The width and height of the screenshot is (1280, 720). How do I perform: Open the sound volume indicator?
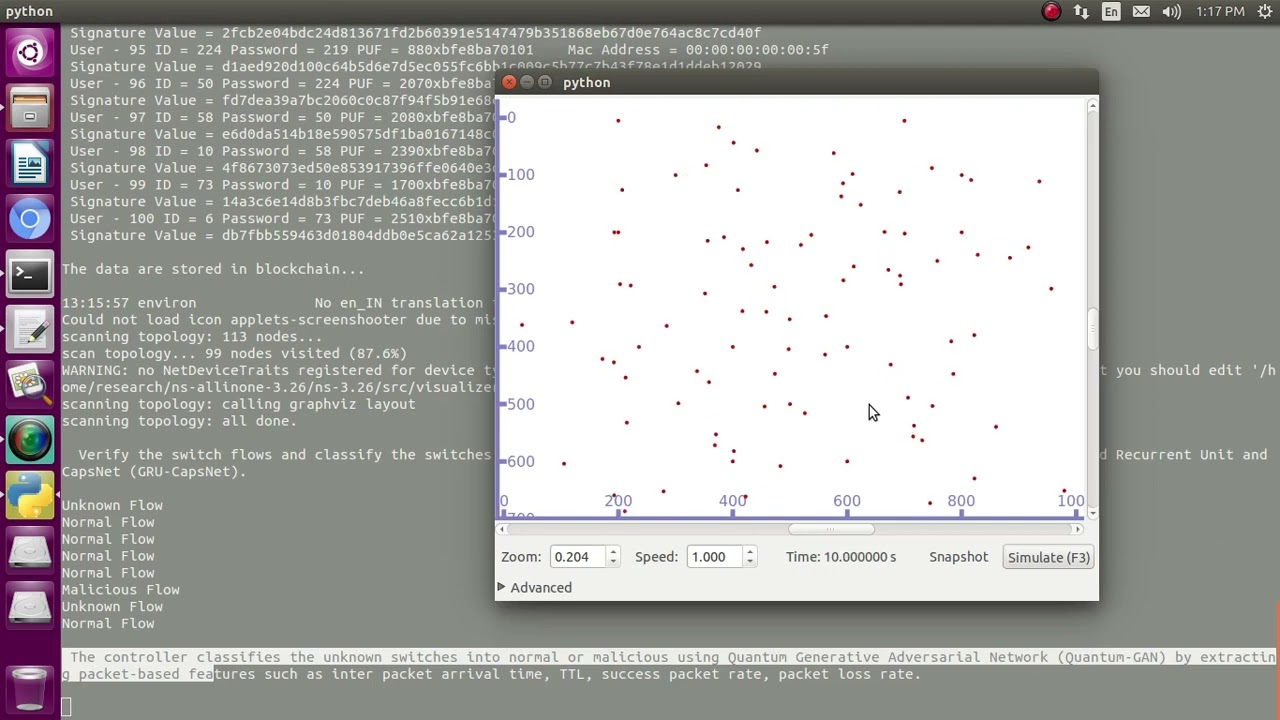(x=1173, y=11)
